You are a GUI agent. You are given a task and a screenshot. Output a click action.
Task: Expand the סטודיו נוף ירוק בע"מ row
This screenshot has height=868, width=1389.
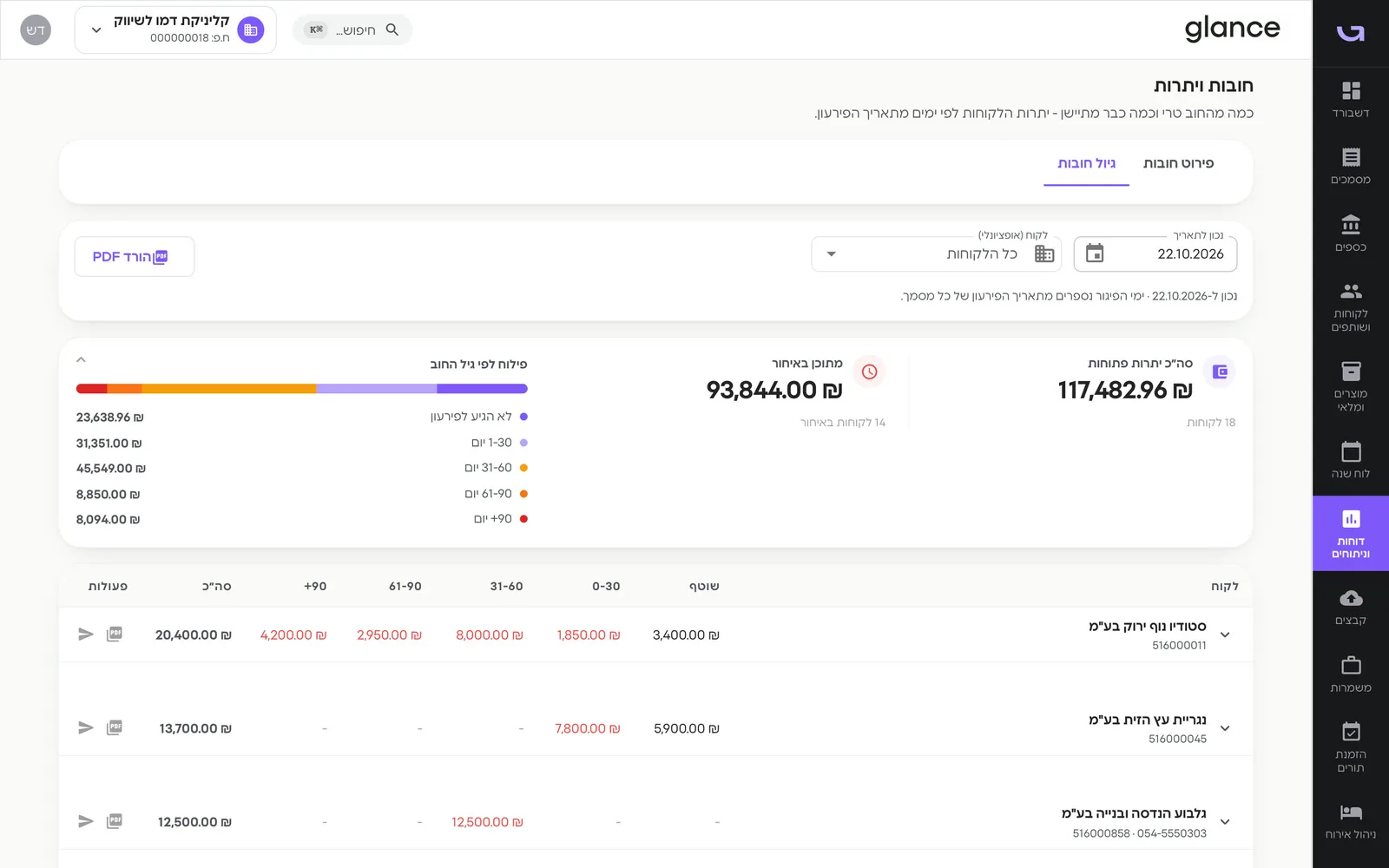1225,635
